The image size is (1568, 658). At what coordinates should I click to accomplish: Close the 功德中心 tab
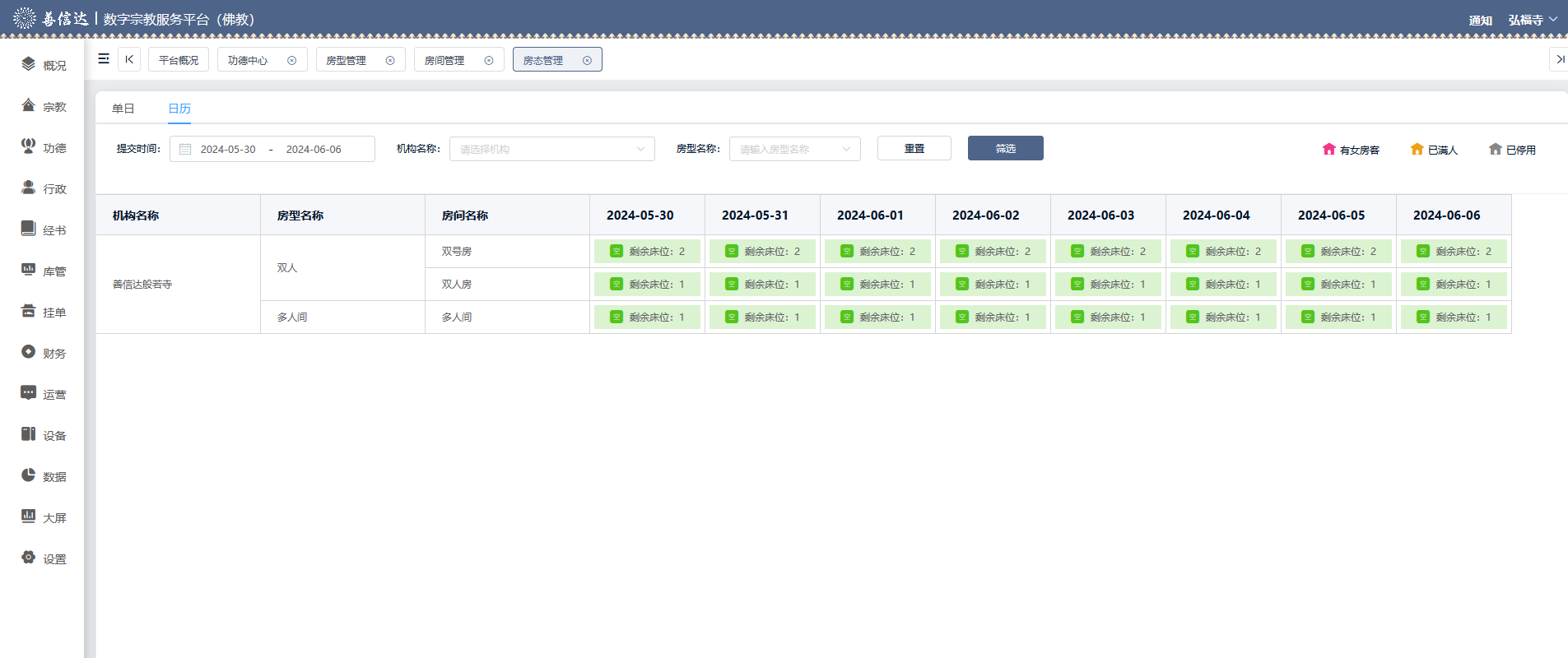click(x=291, y=60)
